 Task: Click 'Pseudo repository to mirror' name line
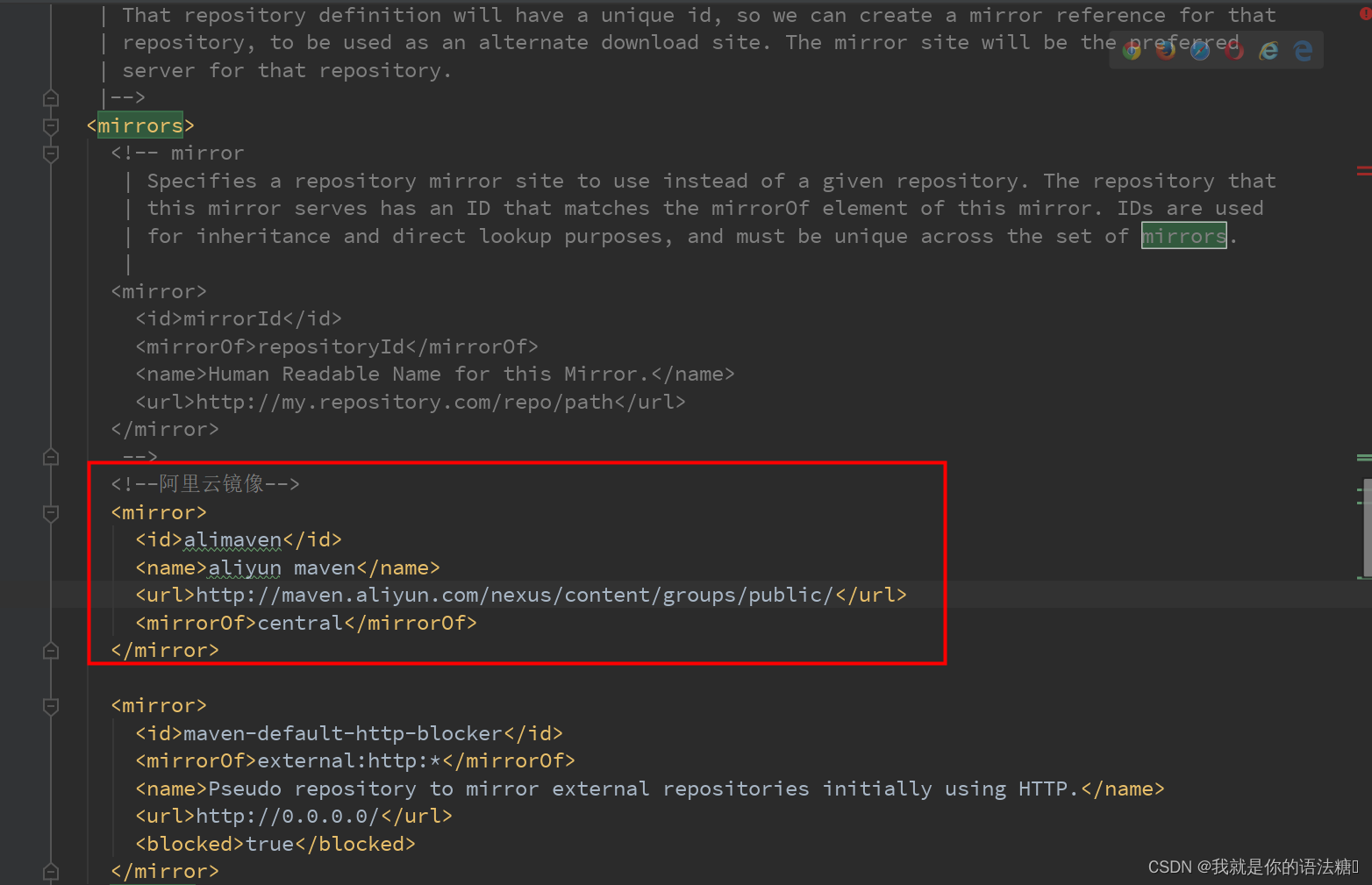tap(650, 789)
